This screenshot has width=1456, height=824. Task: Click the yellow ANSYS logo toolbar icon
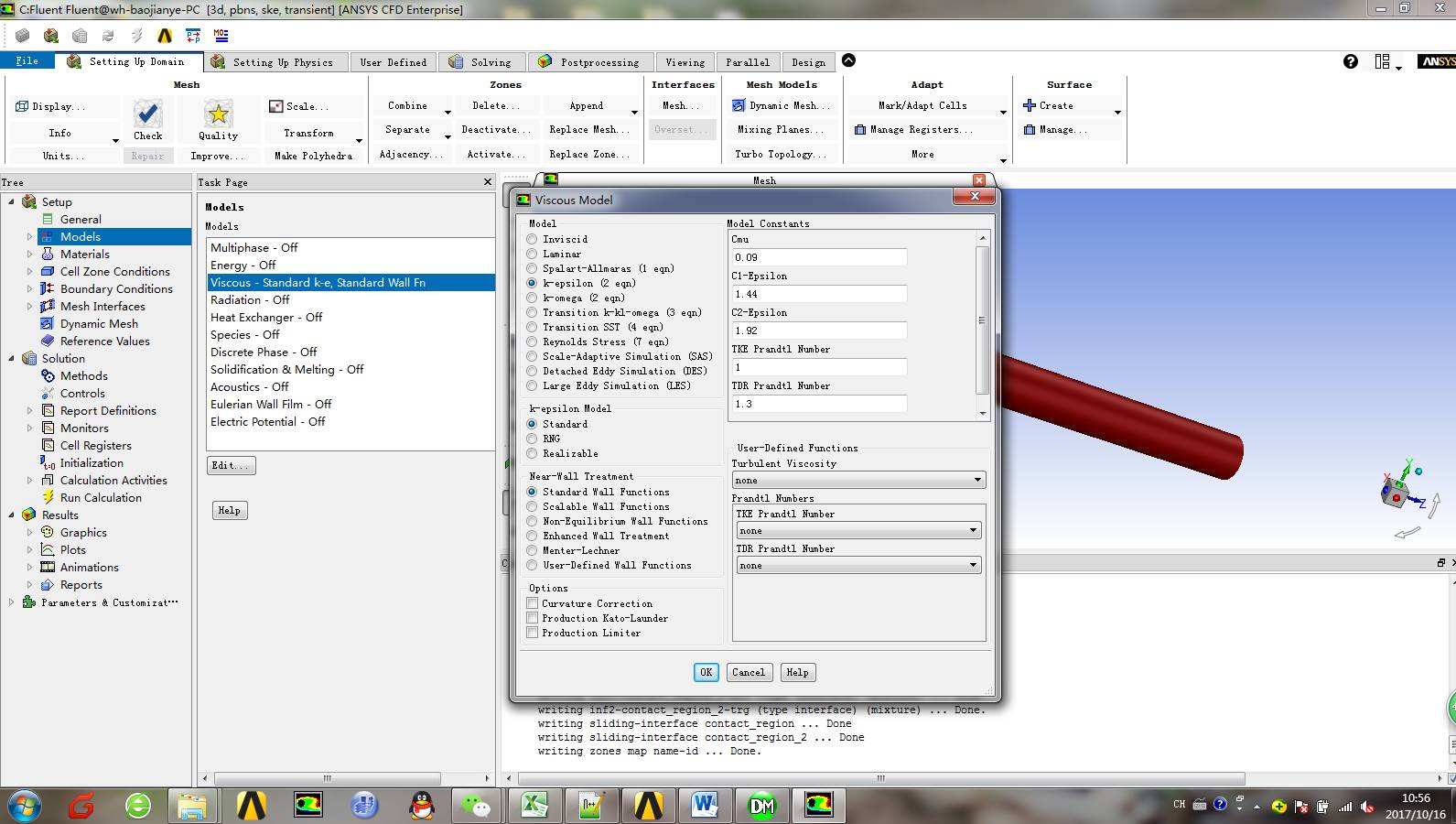tap(165, 36)
